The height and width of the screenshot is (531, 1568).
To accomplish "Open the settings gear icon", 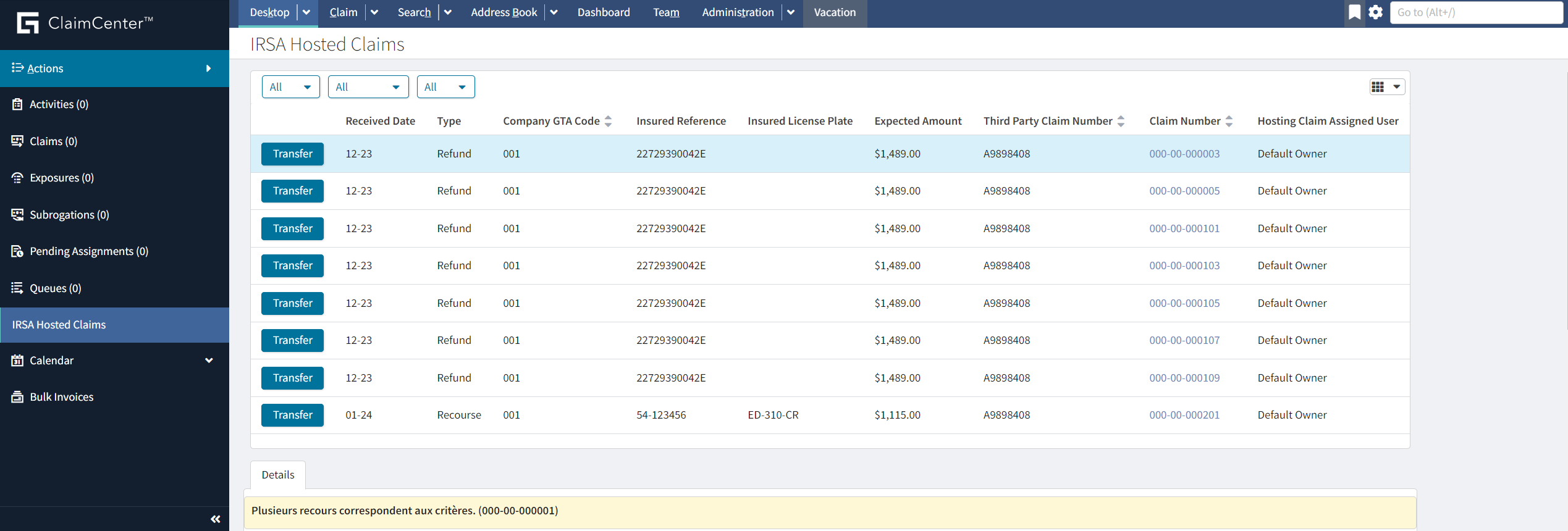I will (x=1375, y=12).
